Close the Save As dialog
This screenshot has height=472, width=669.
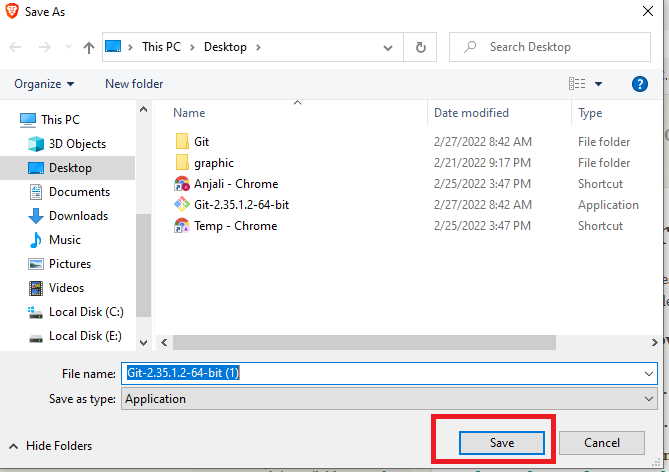coord(648,11)
